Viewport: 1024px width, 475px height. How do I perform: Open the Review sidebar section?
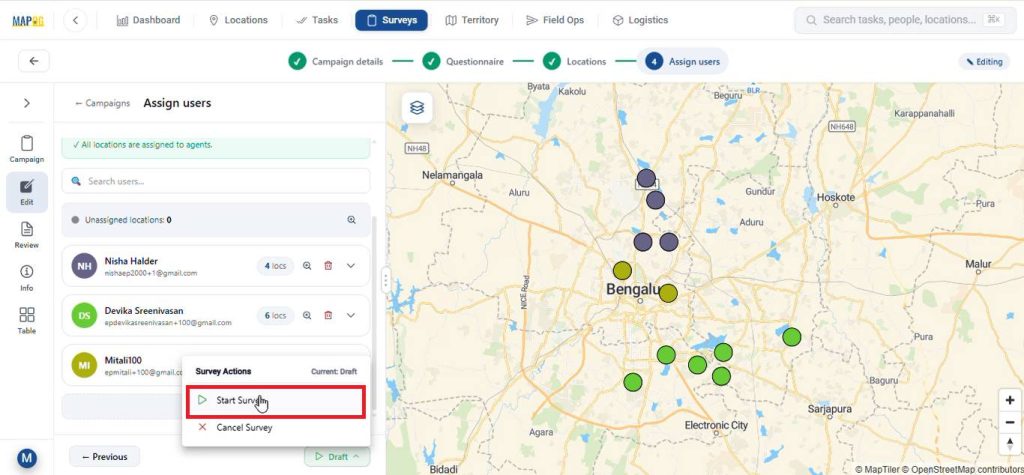click(27, 235)
